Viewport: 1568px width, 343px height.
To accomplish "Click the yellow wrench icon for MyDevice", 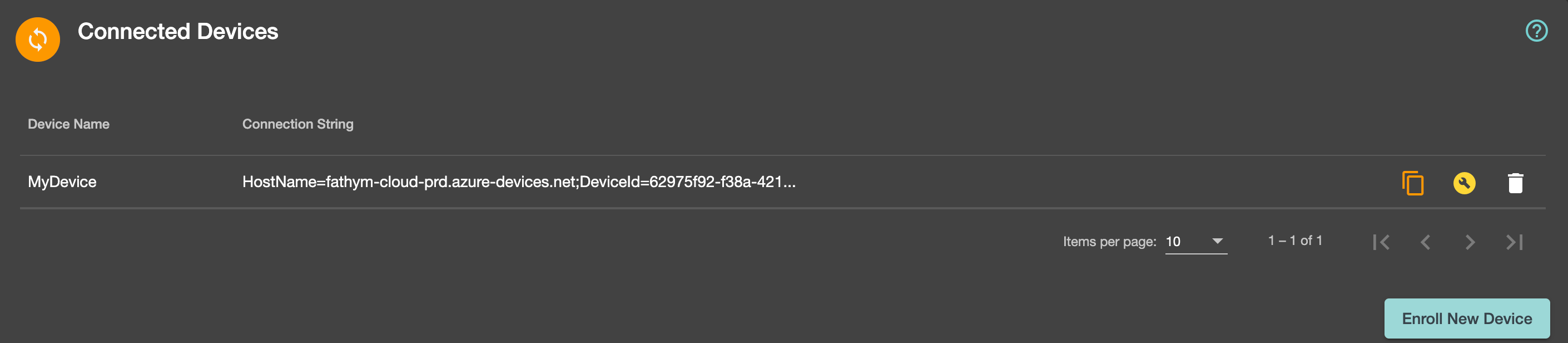I will tap(1464, 183).
